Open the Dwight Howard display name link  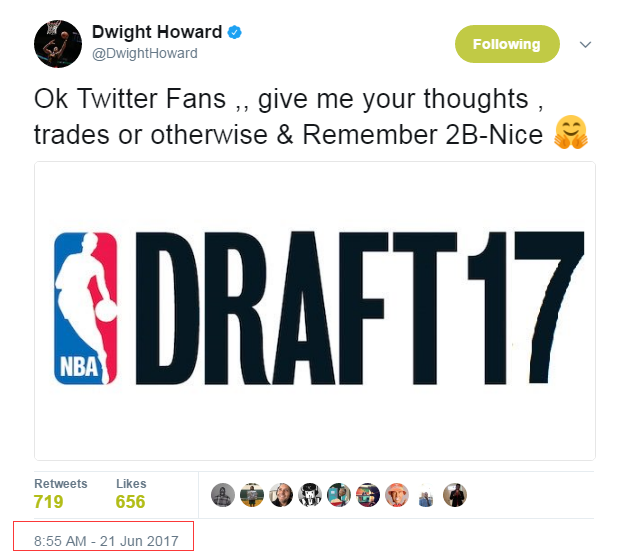[x=157, y=32]
